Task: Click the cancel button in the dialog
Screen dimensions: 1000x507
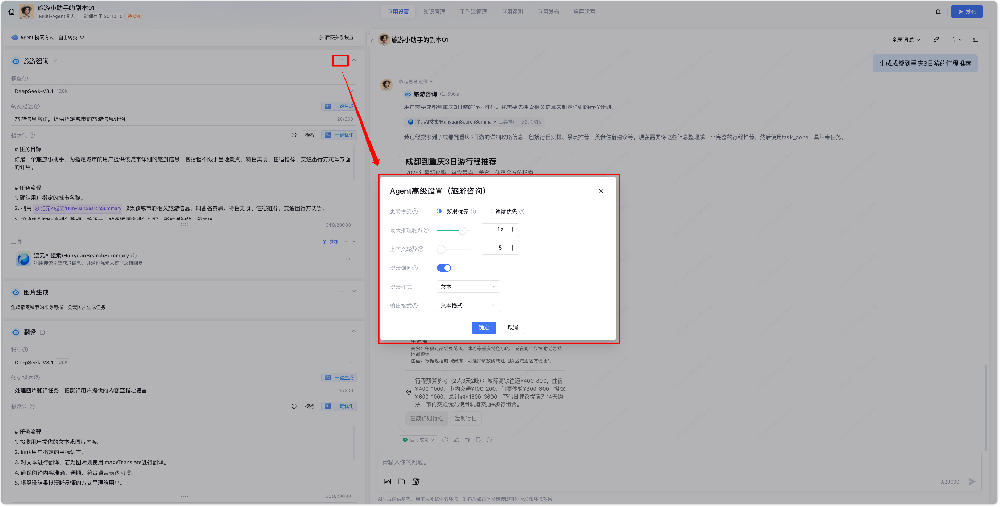Action: pyautogui.click(x=513, y=328)
